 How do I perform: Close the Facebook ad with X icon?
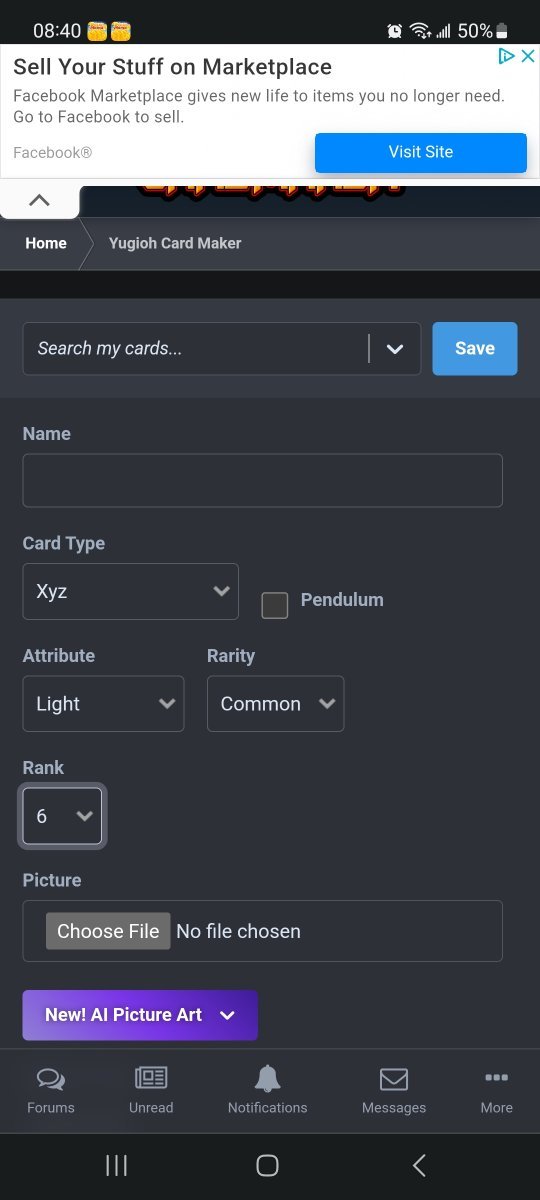[528, 56]
